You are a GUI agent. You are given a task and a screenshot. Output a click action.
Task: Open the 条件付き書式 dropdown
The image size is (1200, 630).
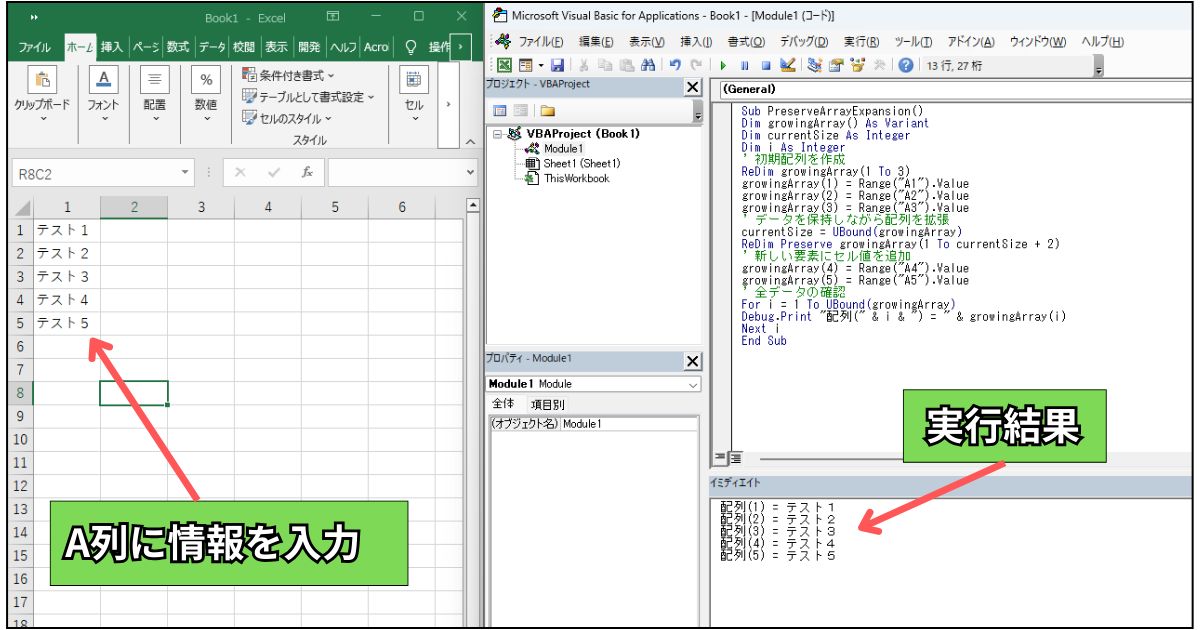click(x=332, y=75)
